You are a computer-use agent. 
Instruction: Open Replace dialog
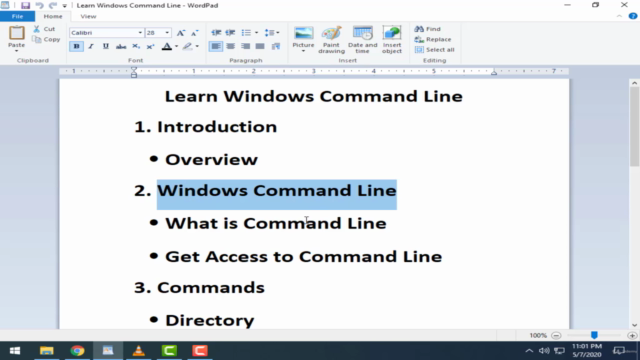coord(433,40)
